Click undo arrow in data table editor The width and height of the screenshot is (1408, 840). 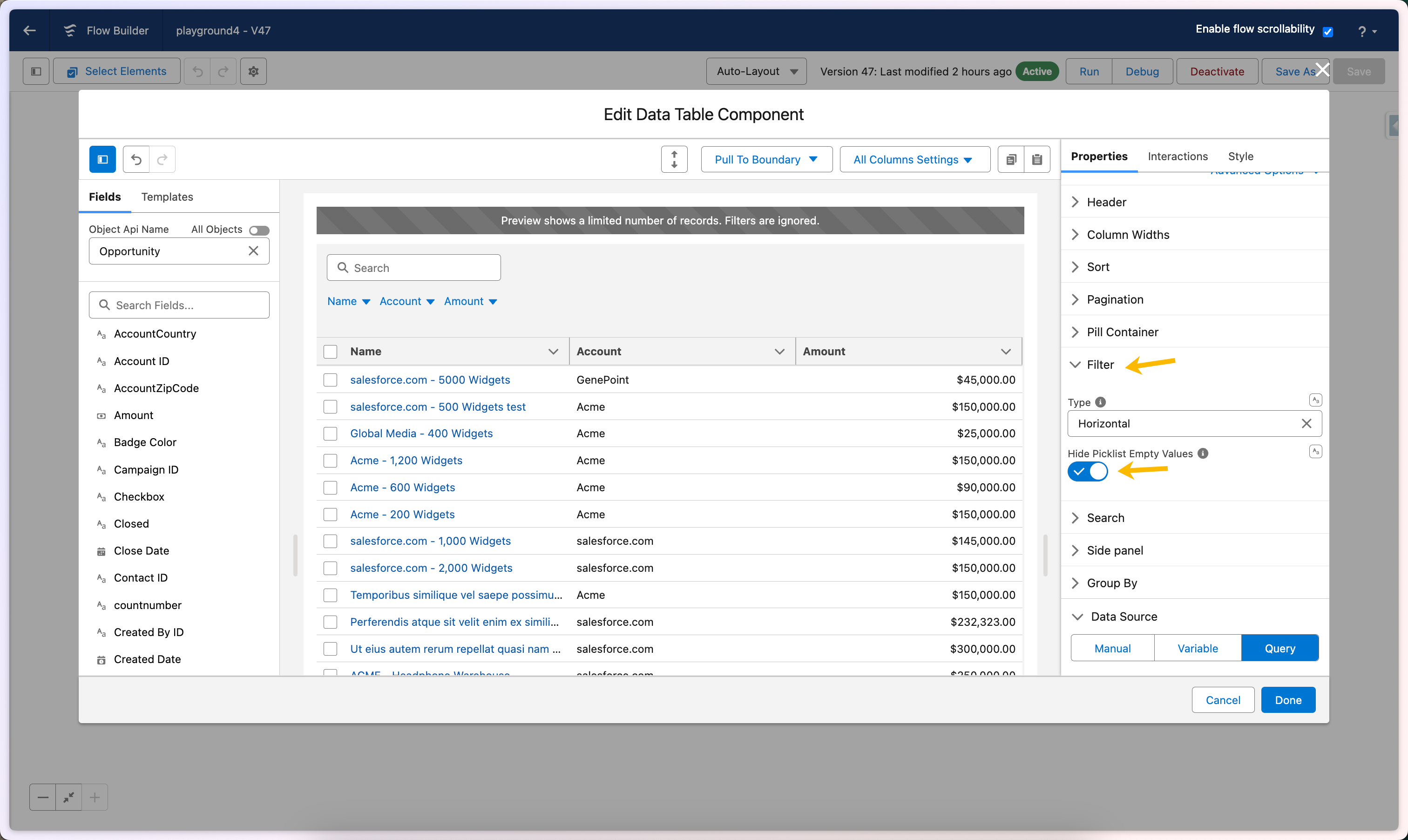click(x=136, y=160)
